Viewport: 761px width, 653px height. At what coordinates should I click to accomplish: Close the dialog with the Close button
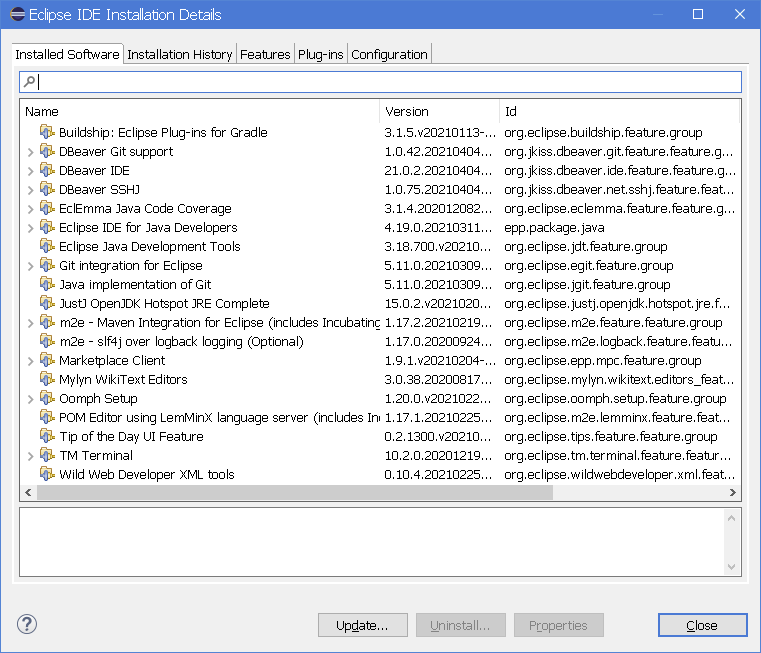point(702,625)
